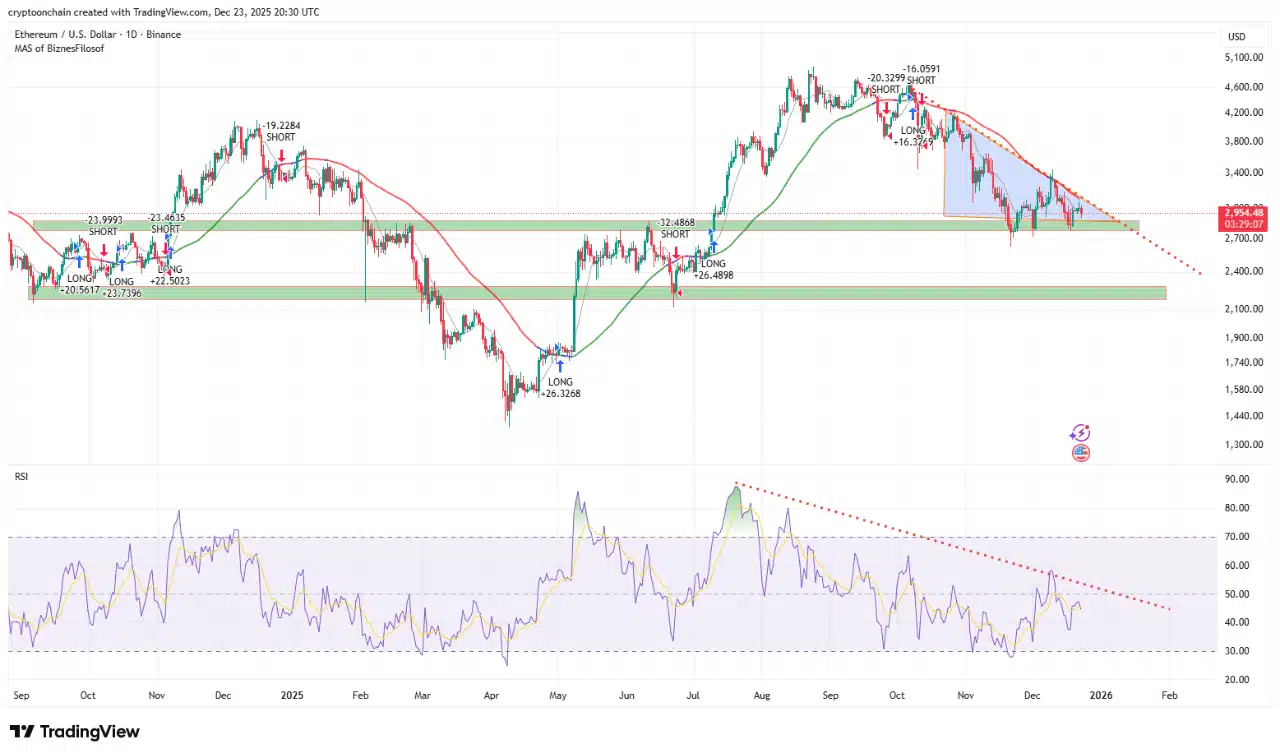Click the MAS of BiznesFilosof indicator label
Screen dimensions: 1280x756
(x=58, y=48)
